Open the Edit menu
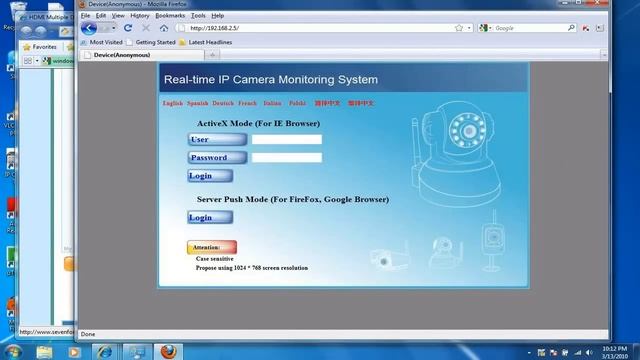Image resolution: width=640 pixels, height=360 pixels. click(x=101, y=16)
